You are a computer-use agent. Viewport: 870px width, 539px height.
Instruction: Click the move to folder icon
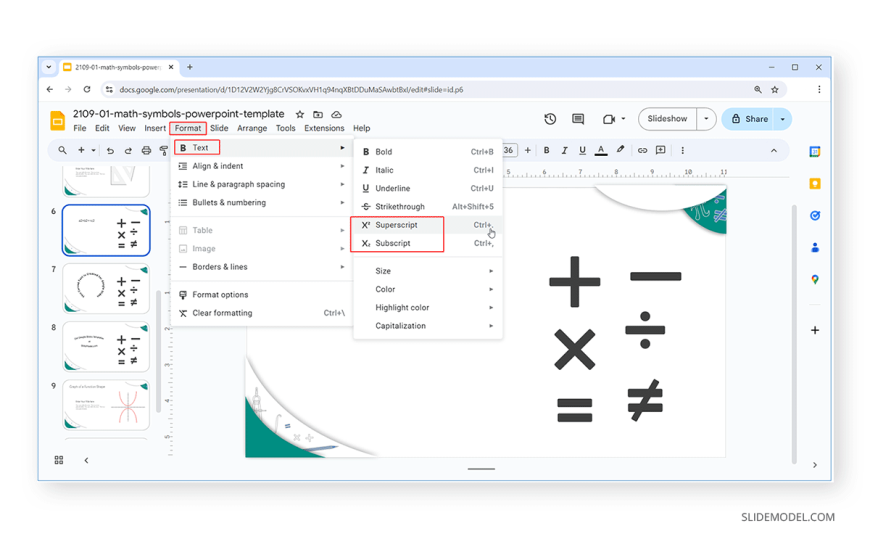point(318,114)
